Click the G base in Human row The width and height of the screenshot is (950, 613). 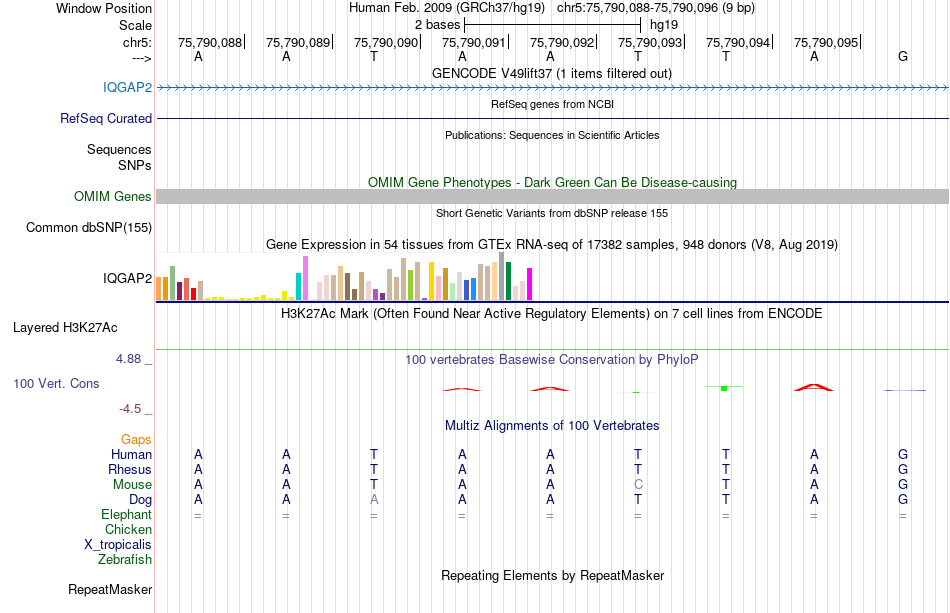[903, 454]
